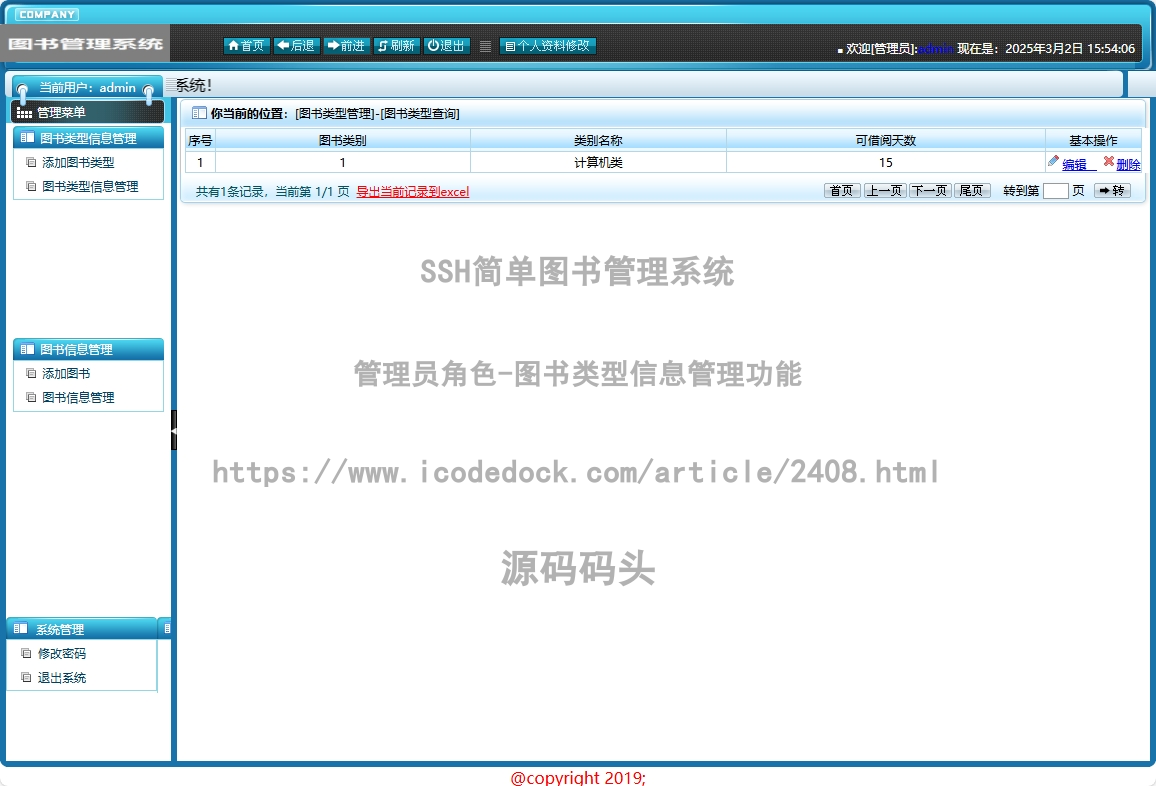Click the page number input field
The width and height of the screenshot is (1156, 786).
click(1055, 191)
